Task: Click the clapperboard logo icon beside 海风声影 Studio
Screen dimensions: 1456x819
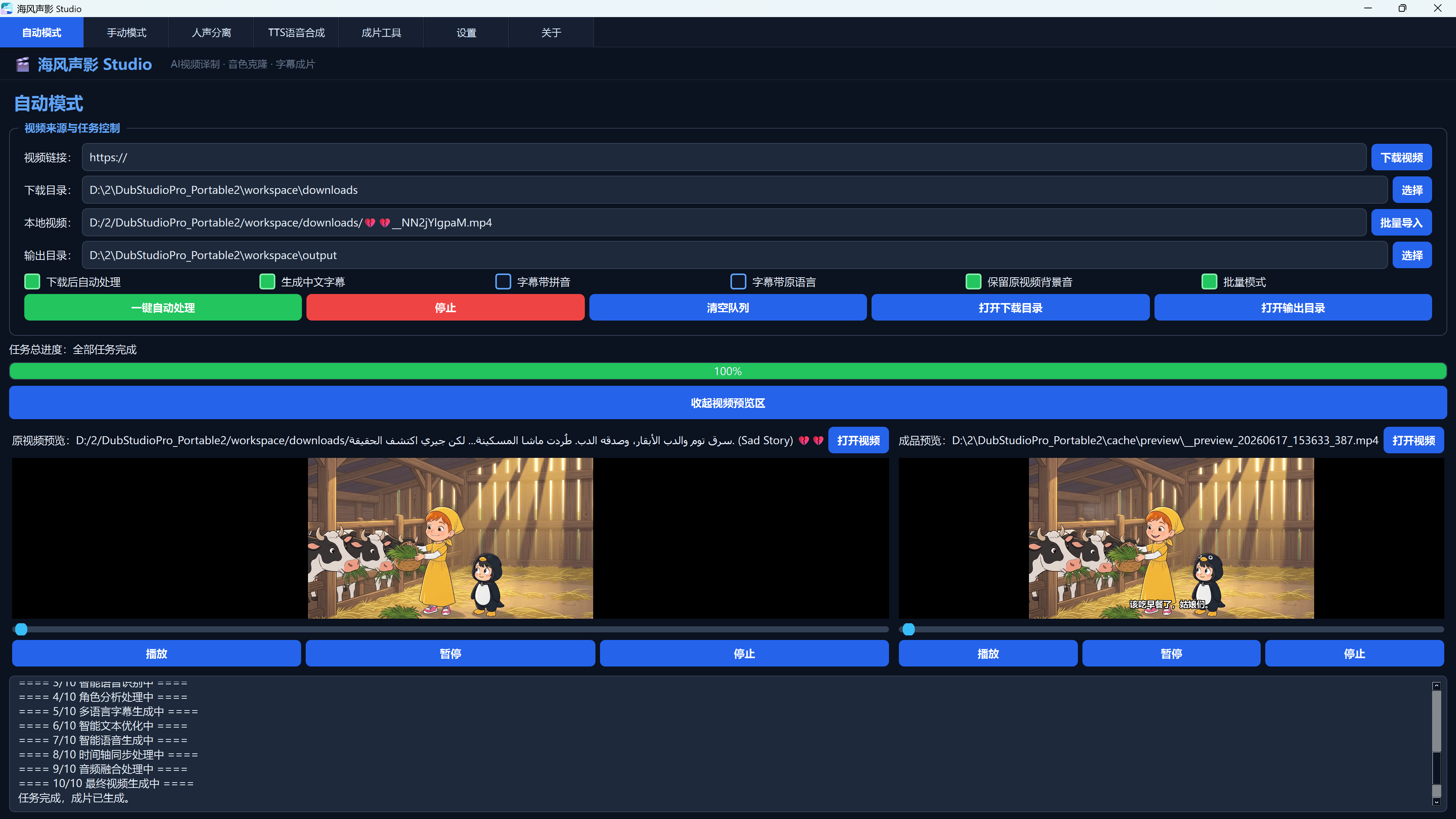Action: point(23,64)
